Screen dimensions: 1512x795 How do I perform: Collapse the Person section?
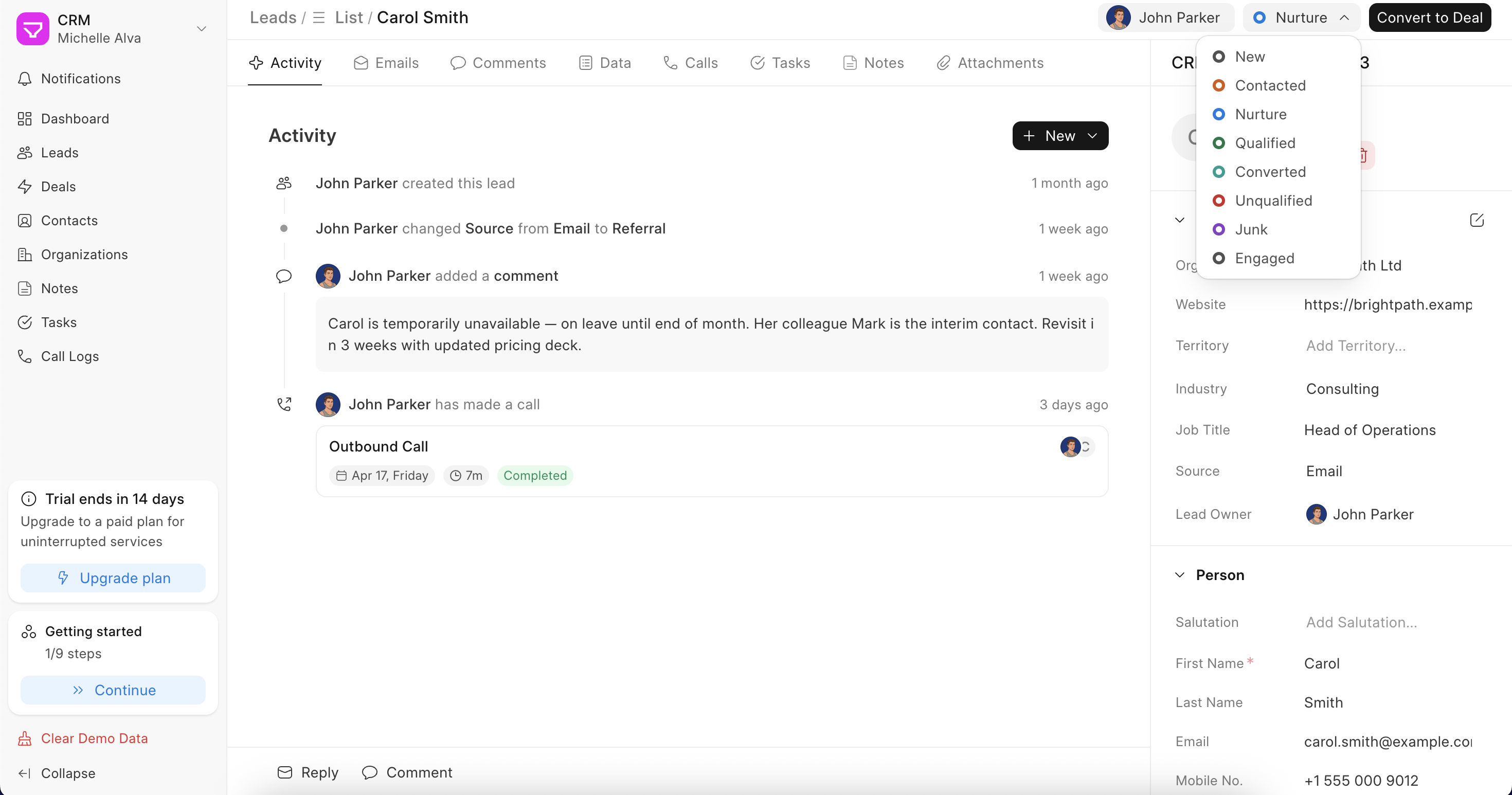tap(1180, 575)
